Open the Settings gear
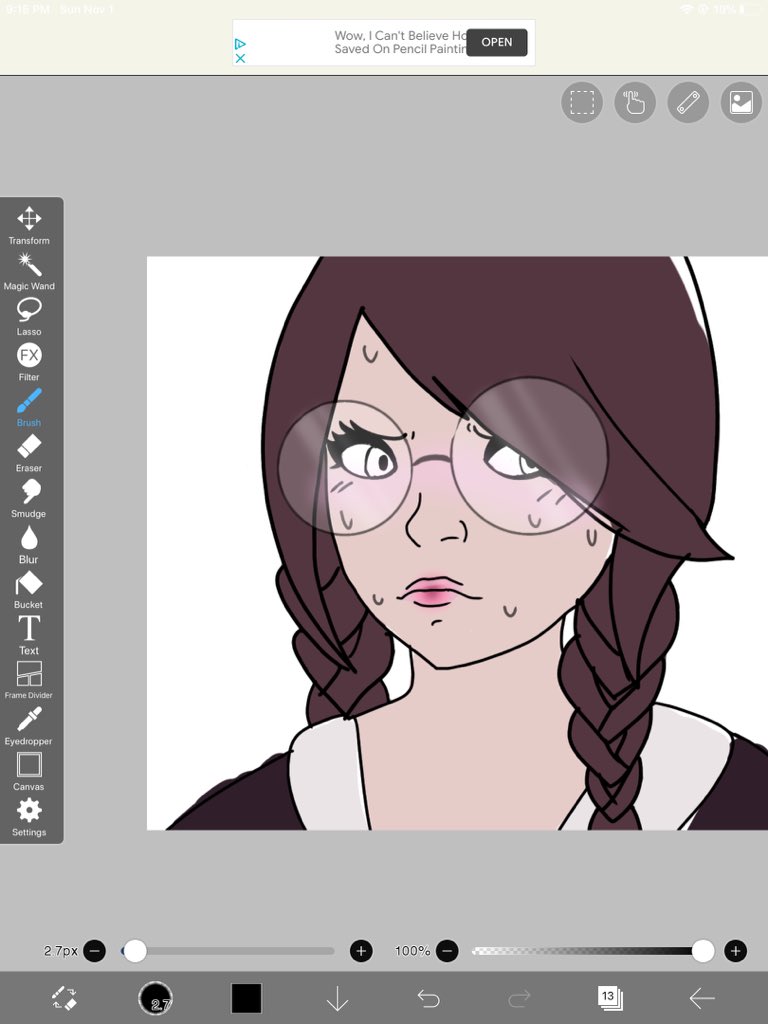 point(29,818)
